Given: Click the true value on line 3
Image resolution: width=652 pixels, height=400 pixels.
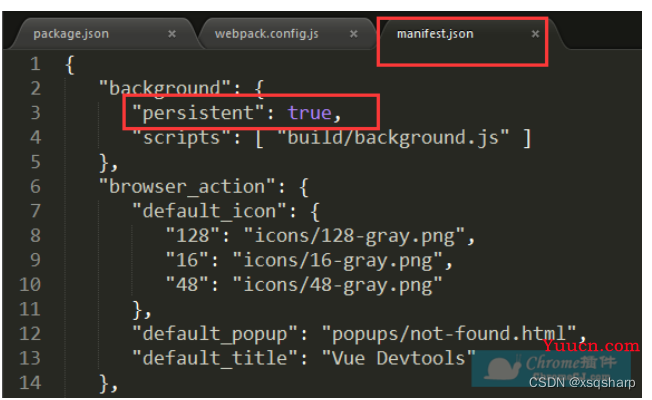Looking at the screenshot, I should click(x=310, y=113).
